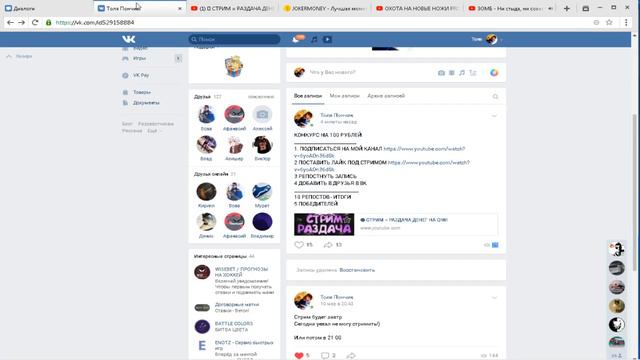Image resolution: width=640 pixels, height=360 pixels.
Task: Reload the page in browser toolbar
Action: [35, 22]
